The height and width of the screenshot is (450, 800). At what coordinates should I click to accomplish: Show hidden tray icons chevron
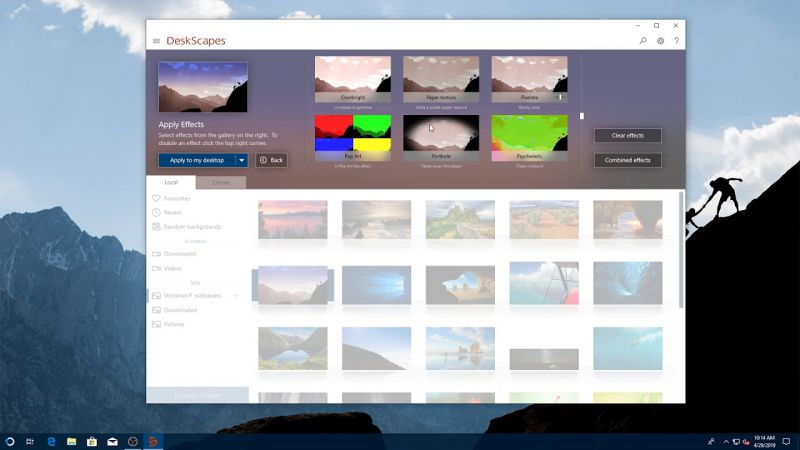726,442
